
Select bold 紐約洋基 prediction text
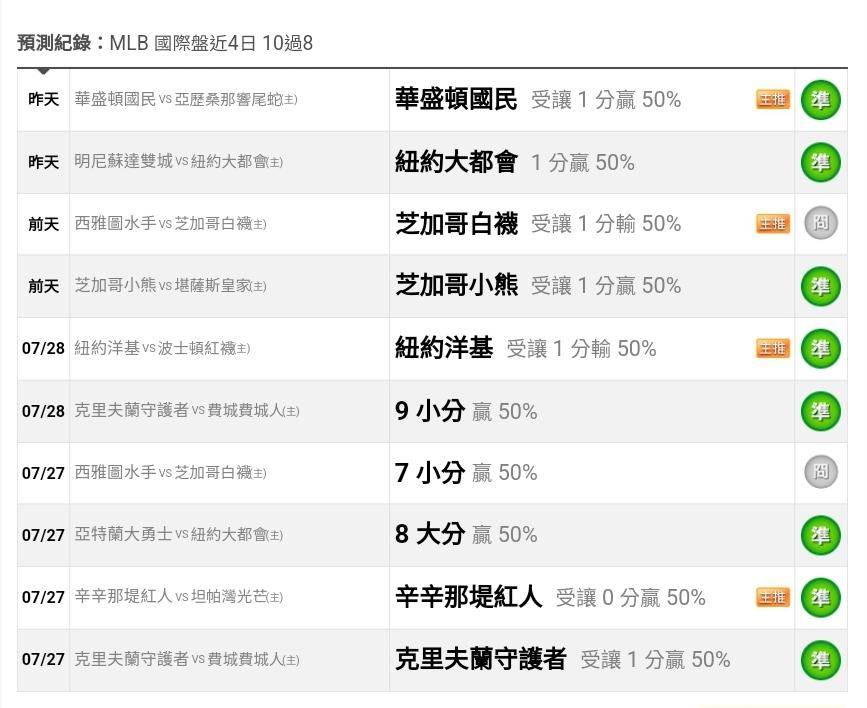point(444,348)
